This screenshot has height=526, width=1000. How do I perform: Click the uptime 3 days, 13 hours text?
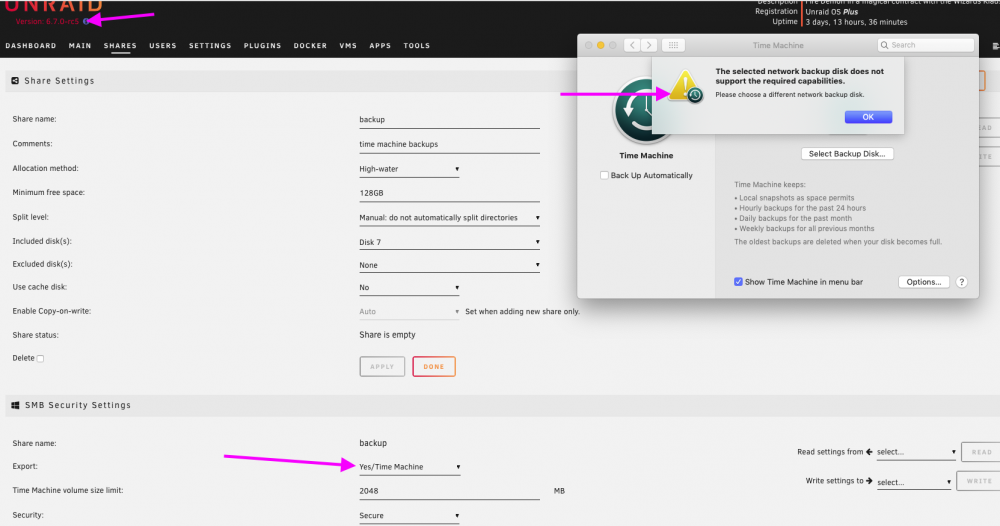856,22
